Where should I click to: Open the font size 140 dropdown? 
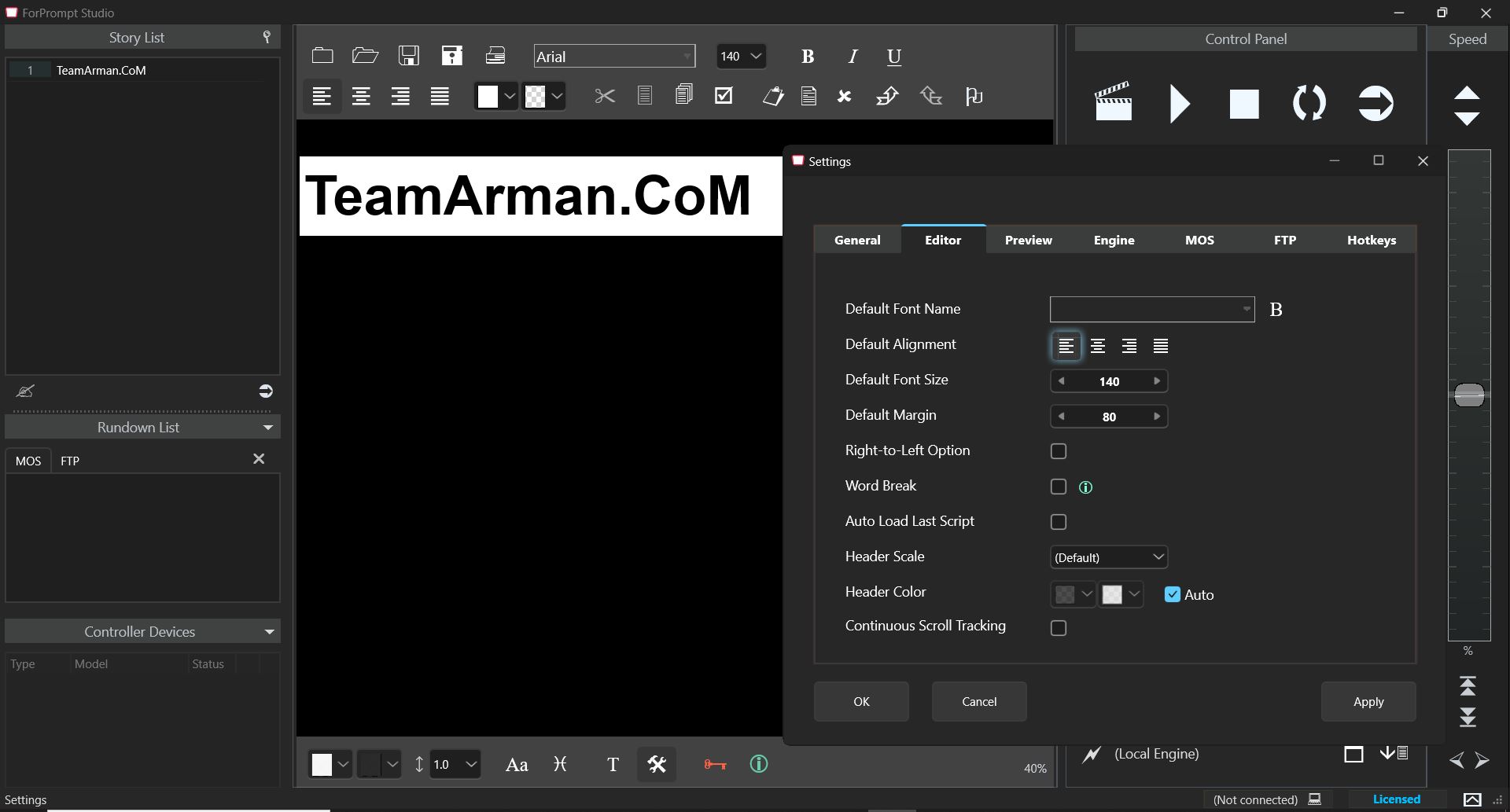point(742,57)
